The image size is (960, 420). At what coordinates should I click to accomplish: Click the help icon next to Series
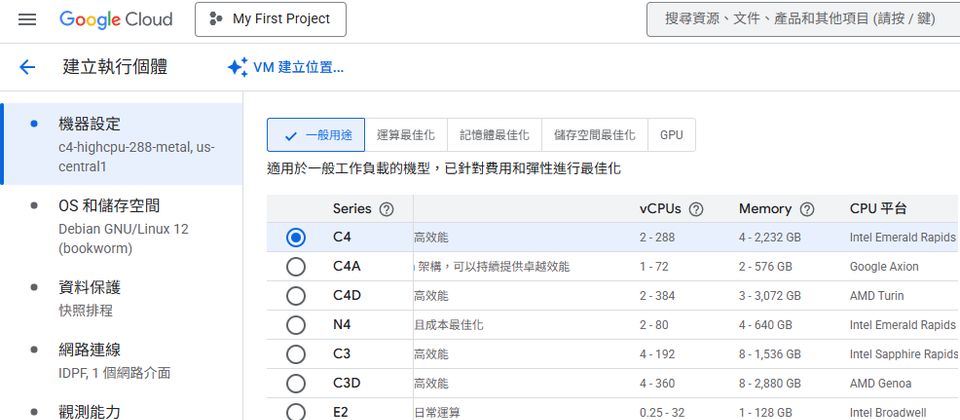pos(387,209)
